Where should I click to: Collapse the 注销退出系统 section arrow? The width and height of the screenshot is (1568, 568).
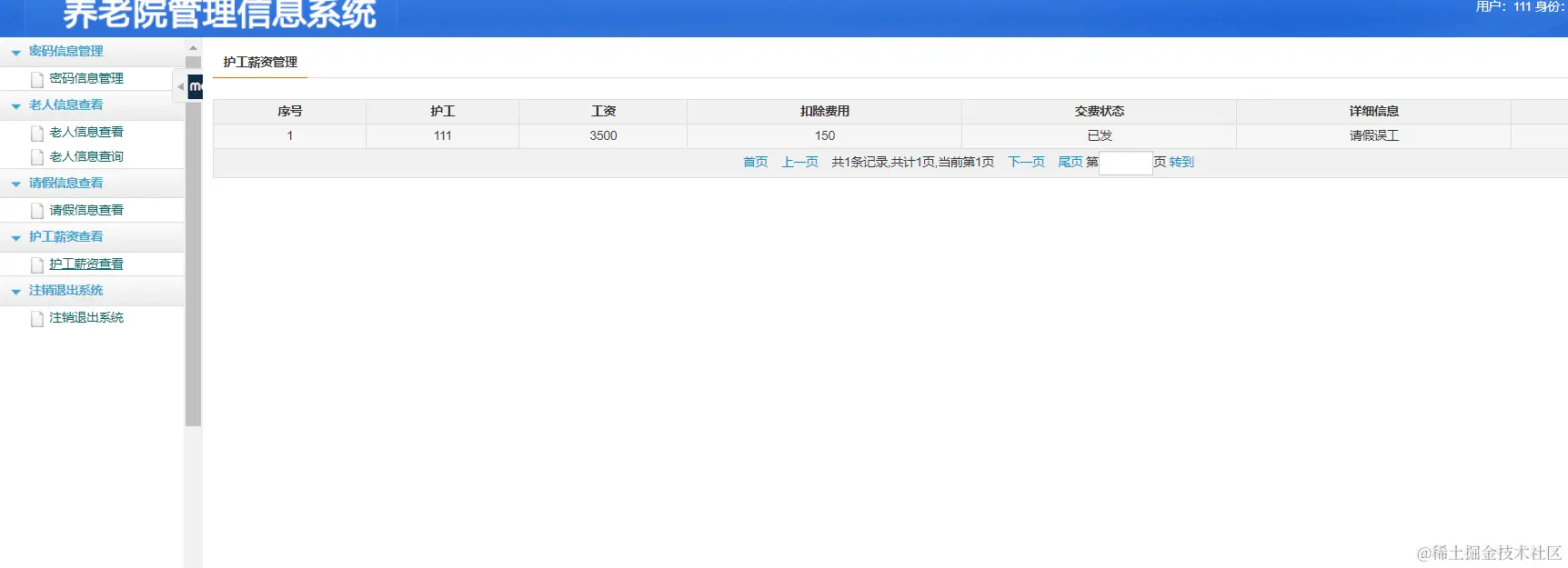tap(15, 292)
